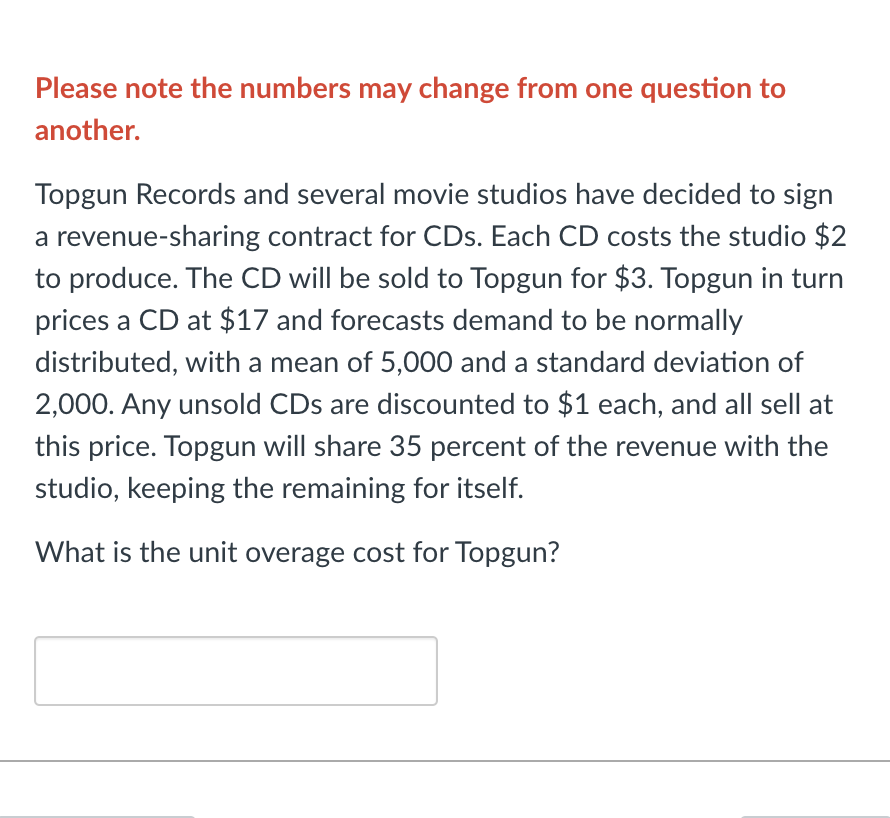The height and width of the screenshot is (818, 890).
Task: Click the rounded border of the answer box
Action: coord(236,639)
